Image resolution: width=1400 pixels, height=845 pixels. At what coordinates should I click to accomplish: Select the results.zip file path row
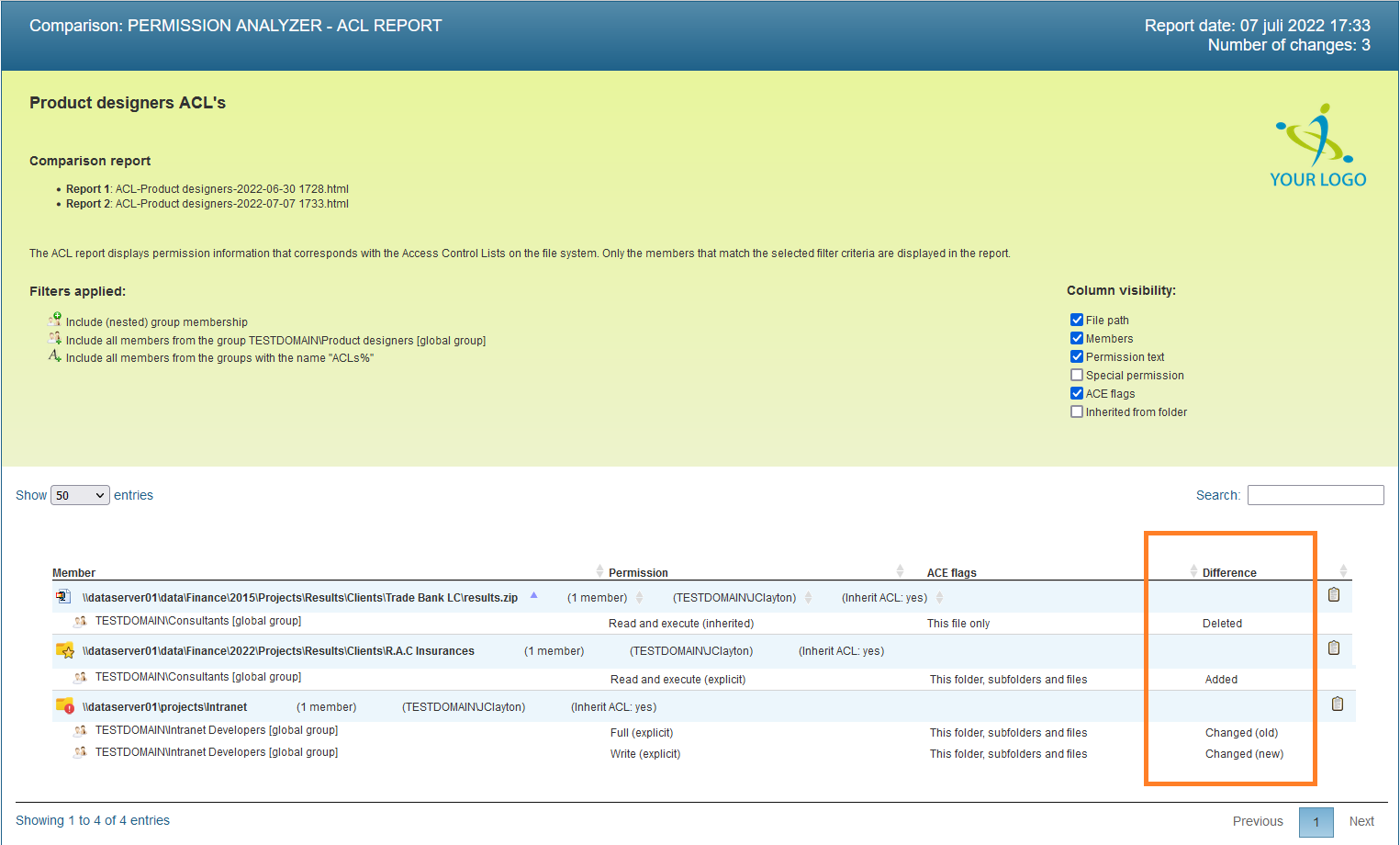300,597
